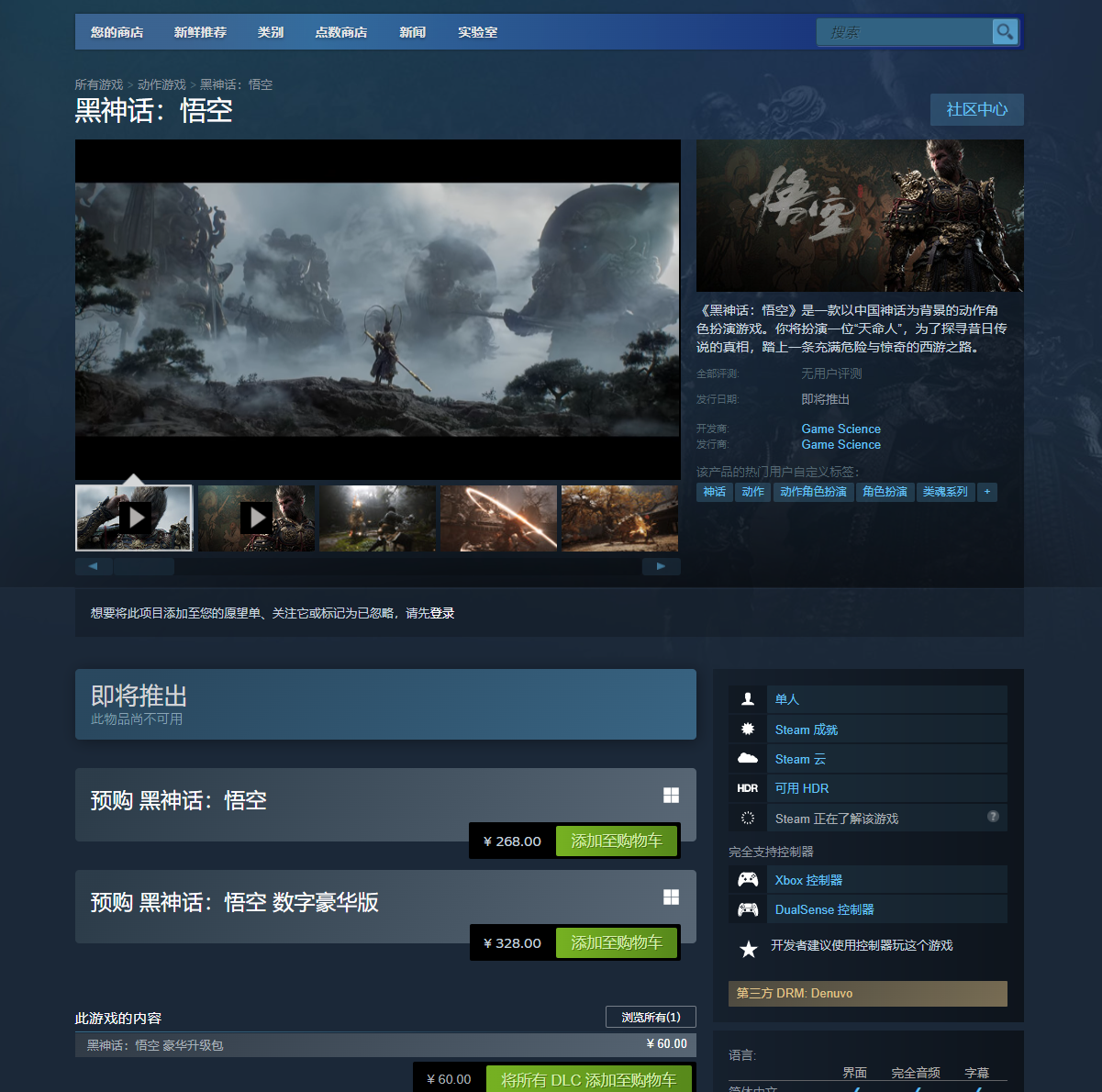Click thumbnail strip left scroll arrow

94,566
